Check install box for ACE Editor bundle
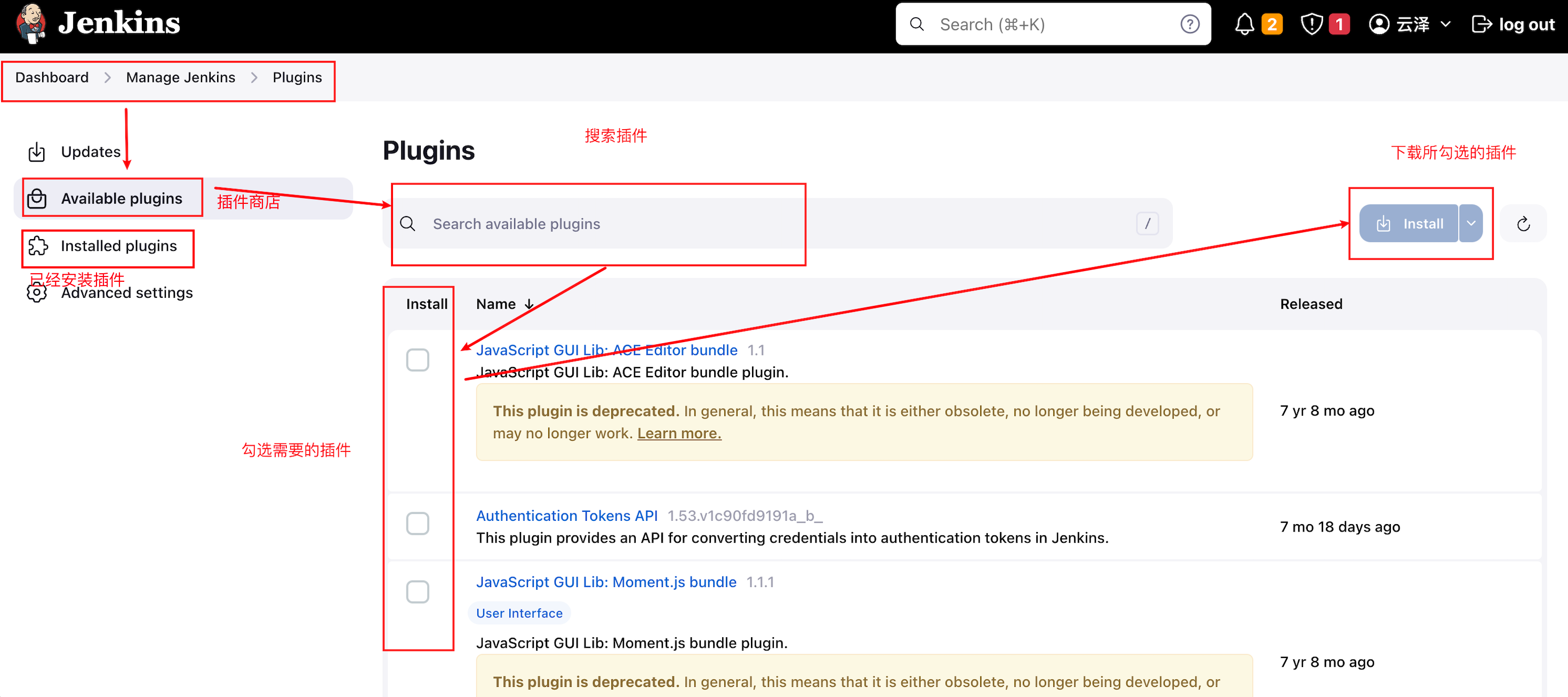The image size is (1568, 697). [x=418, y=360]
